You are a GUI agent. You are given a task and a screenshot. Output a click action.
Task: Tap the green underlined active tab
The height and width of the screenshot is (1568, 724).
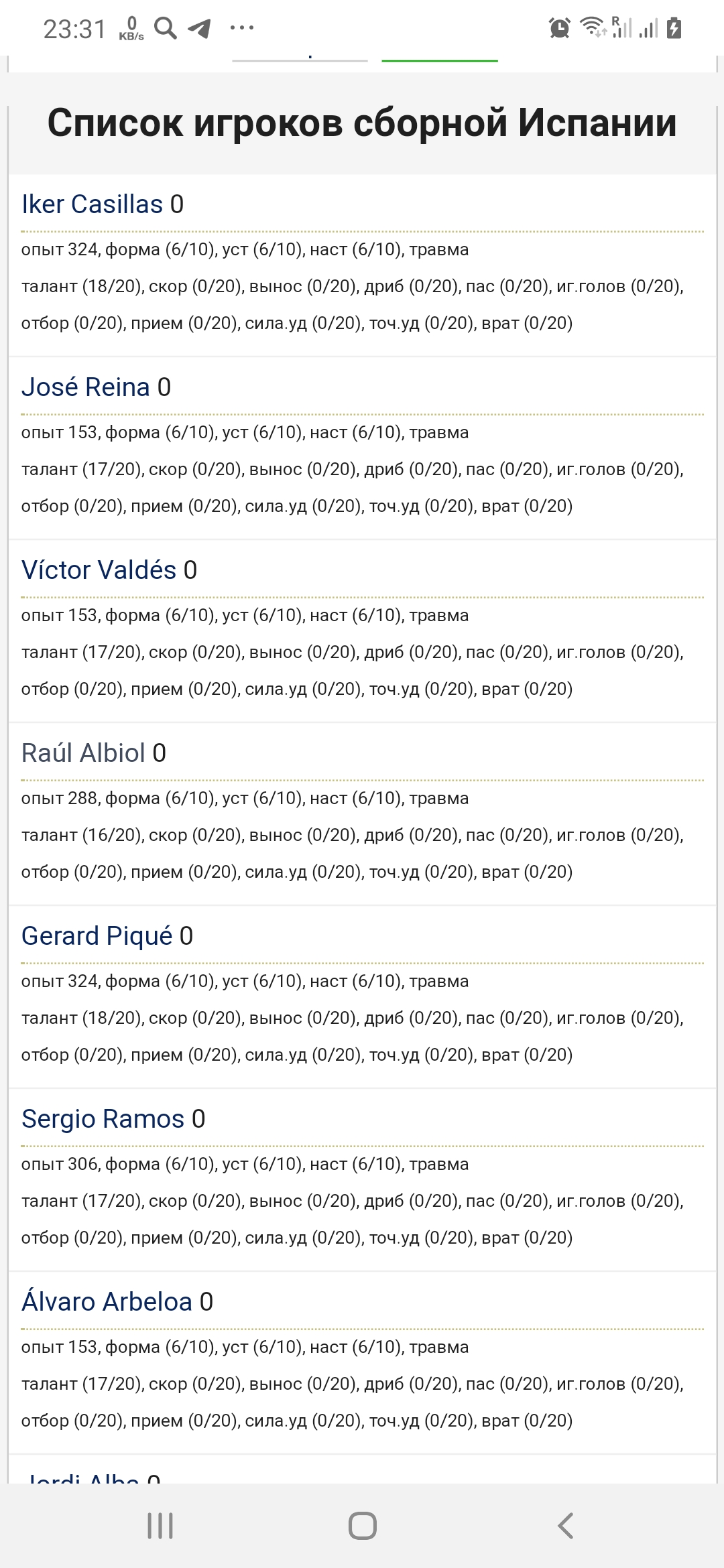tap(440, 59)
